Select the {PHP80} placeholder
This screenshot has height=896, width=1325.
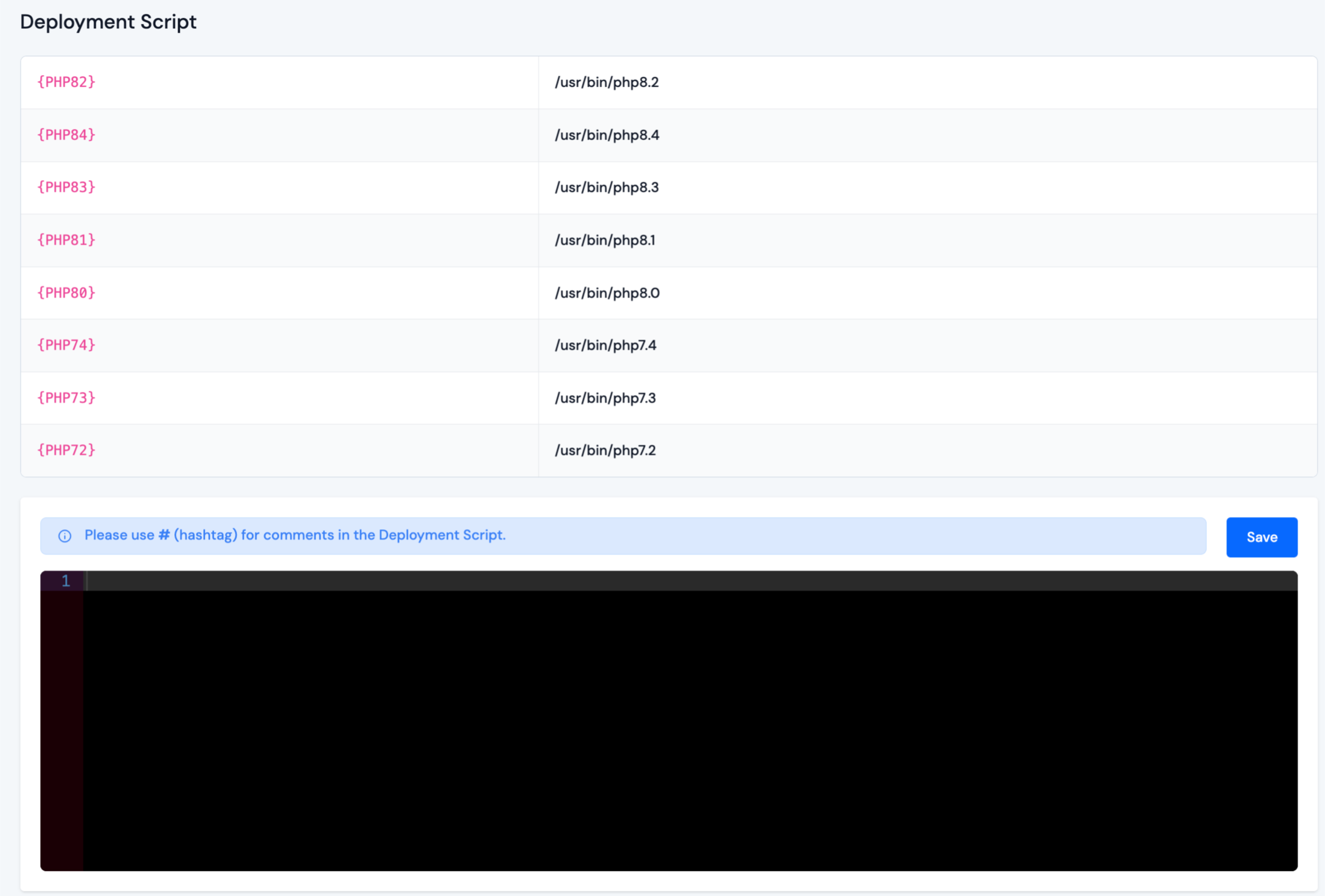tap(66, 292)
